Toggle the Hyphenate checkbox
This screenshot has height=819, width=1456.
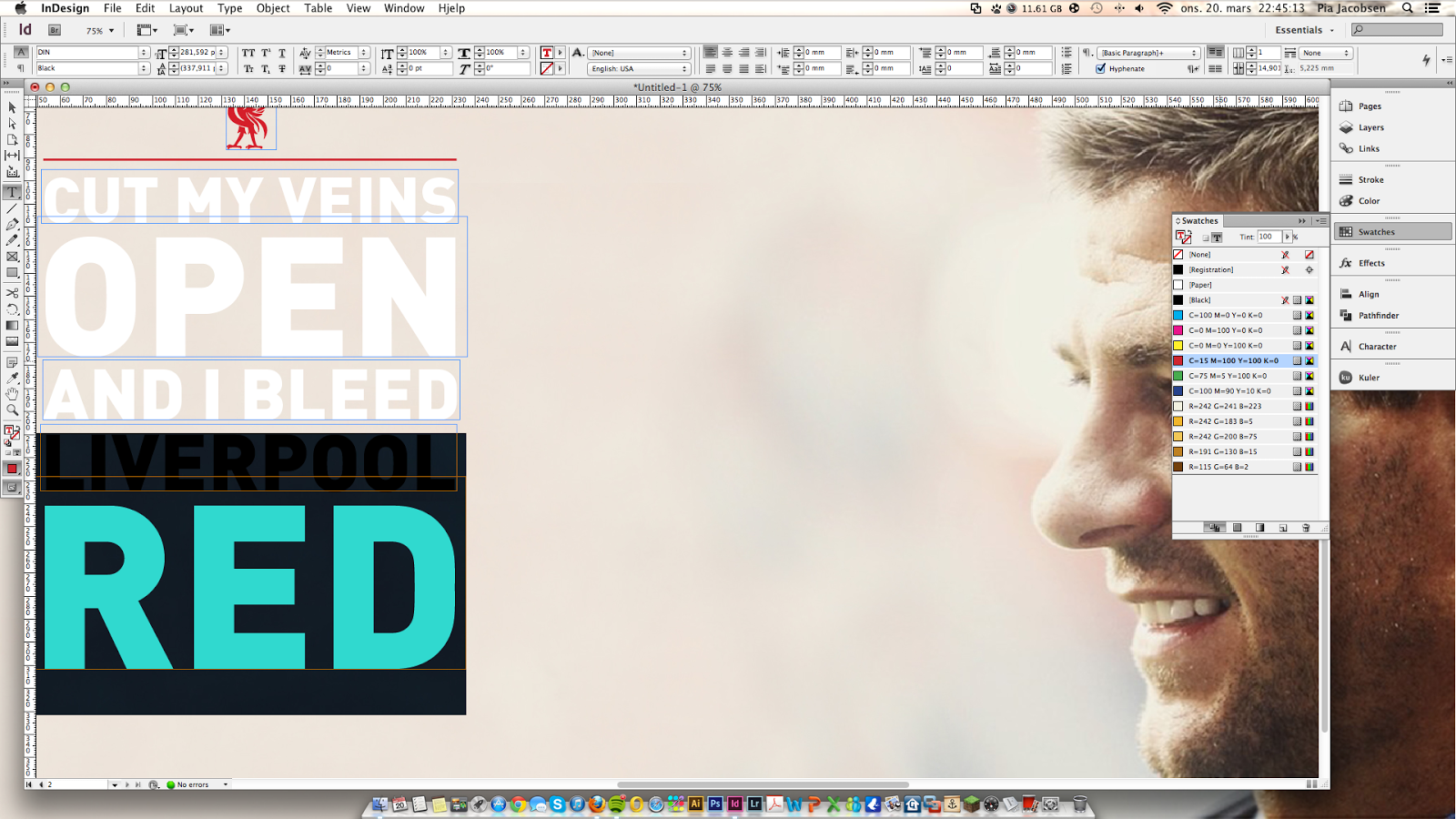[1101, 68]
